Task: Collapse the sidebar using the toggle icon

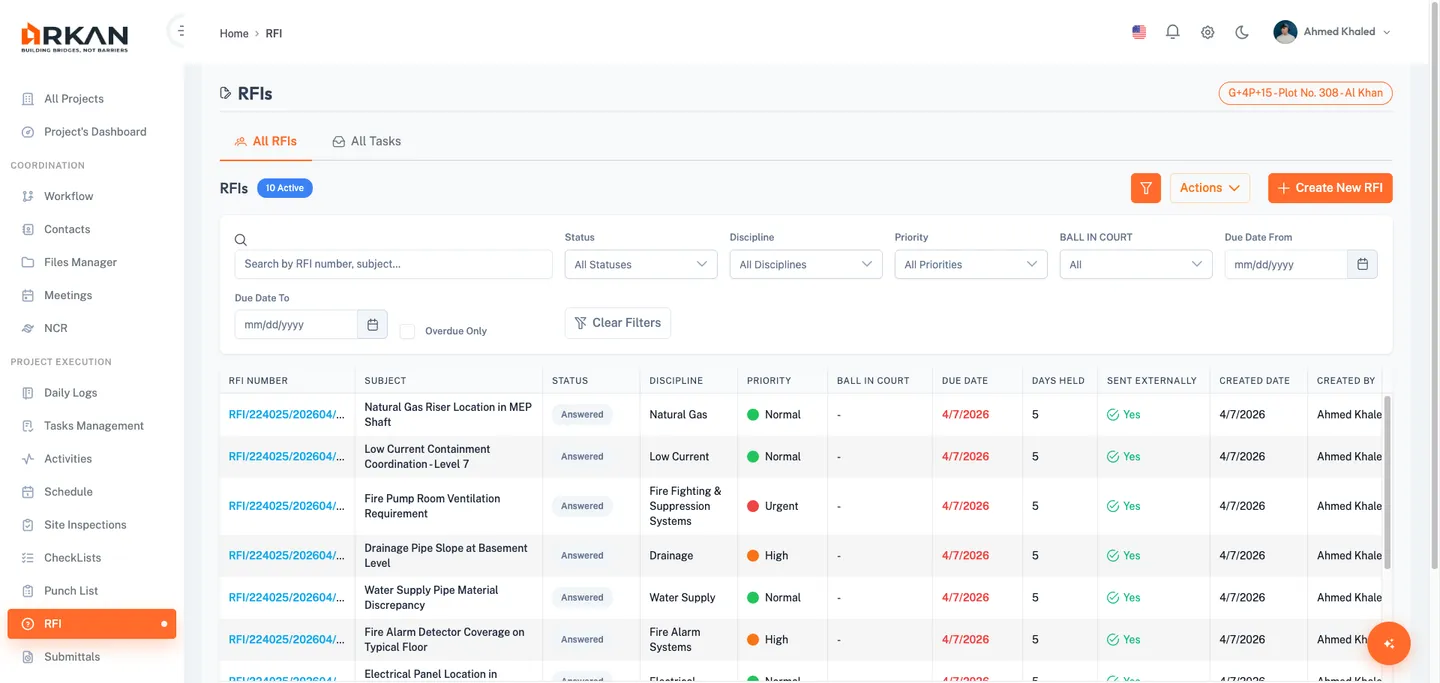Action: [x=180, y=31]
